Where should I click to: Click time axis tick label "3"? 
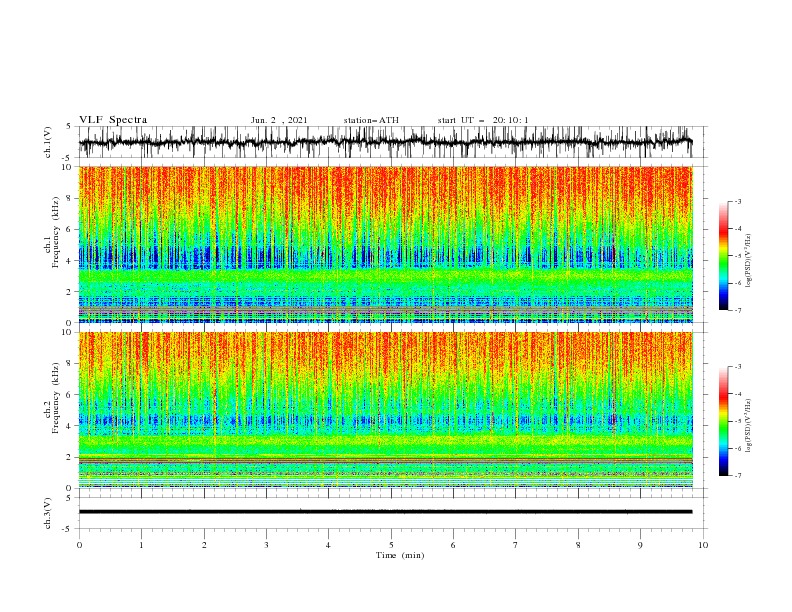click(266, 545)
